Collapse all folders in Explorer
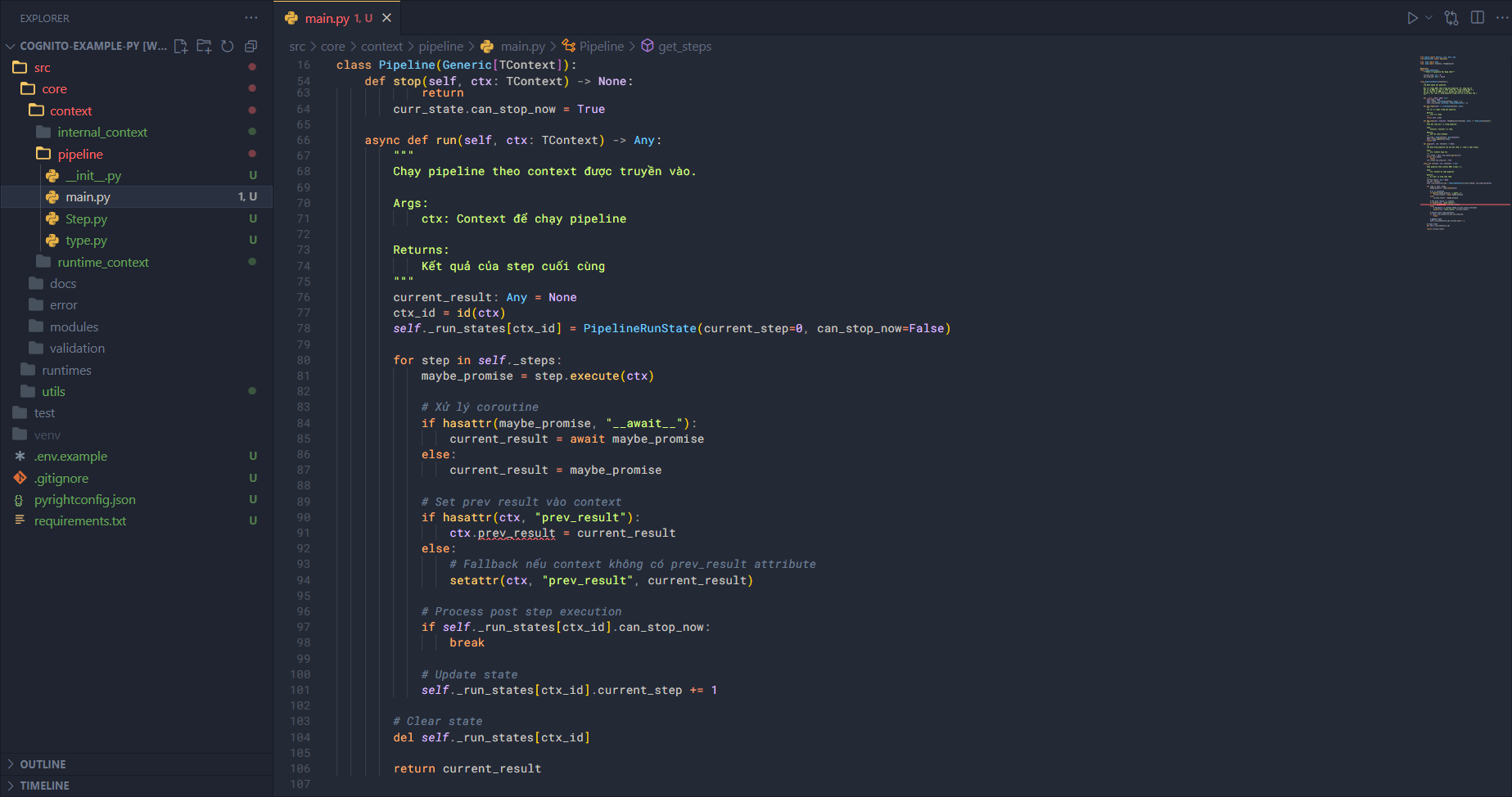 pyautogui.click(x=250, y=47)
